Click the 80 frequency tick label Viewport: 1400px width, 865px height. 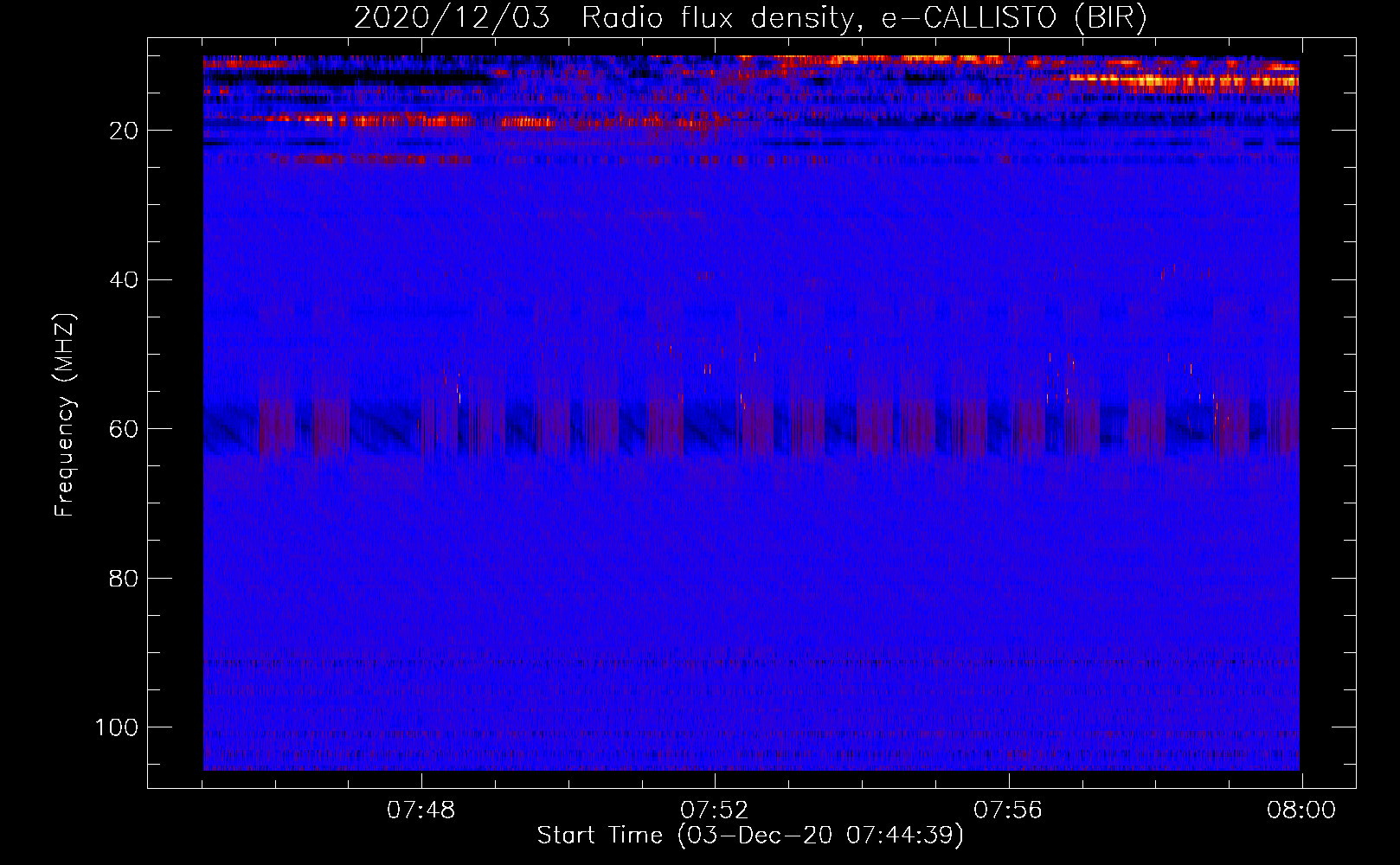click(x=124, y=578)
